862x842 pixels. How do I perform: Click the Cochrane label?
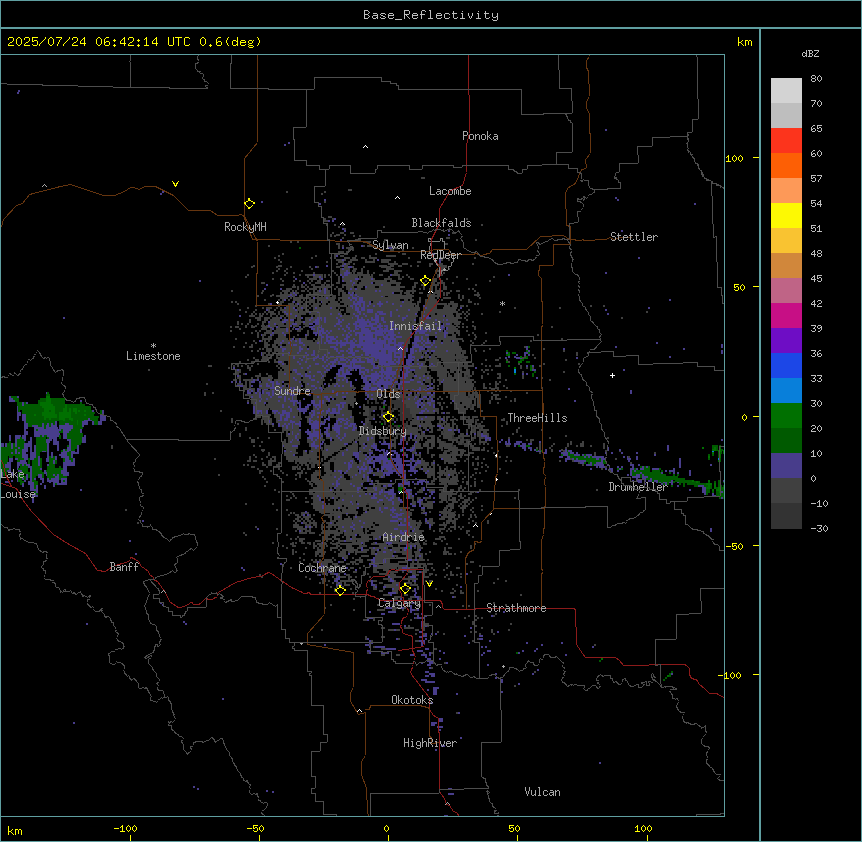coord(322,568)
